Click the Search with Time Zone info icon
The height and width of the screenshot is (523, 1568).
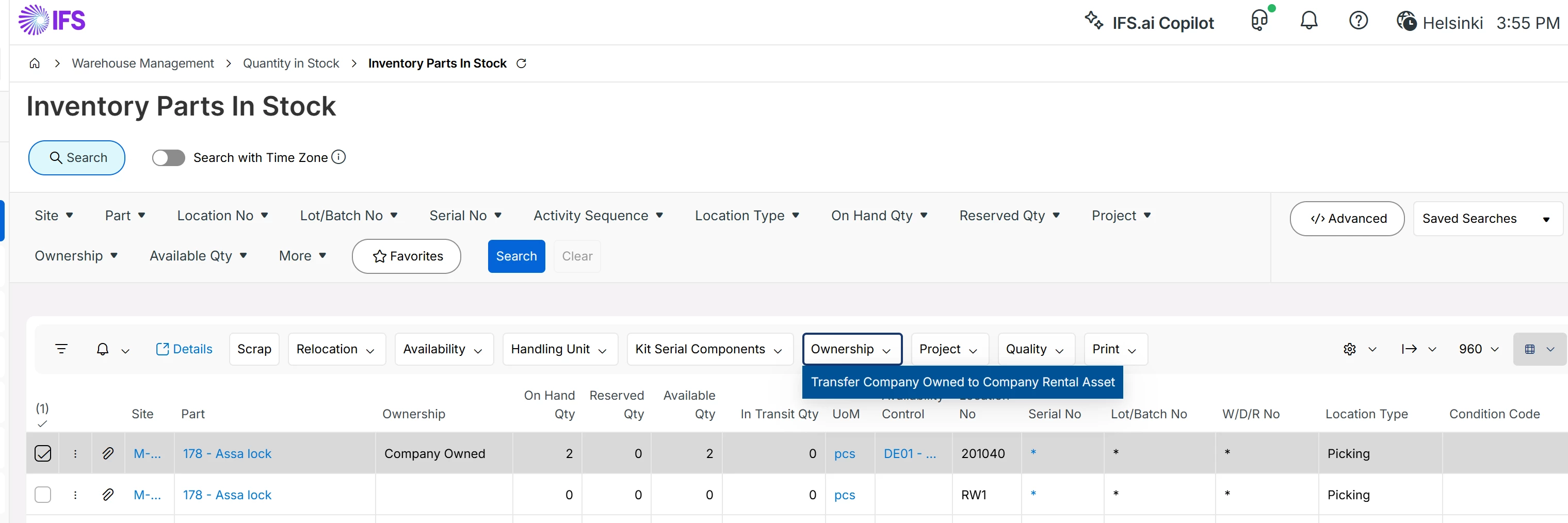tap(338, 157)
